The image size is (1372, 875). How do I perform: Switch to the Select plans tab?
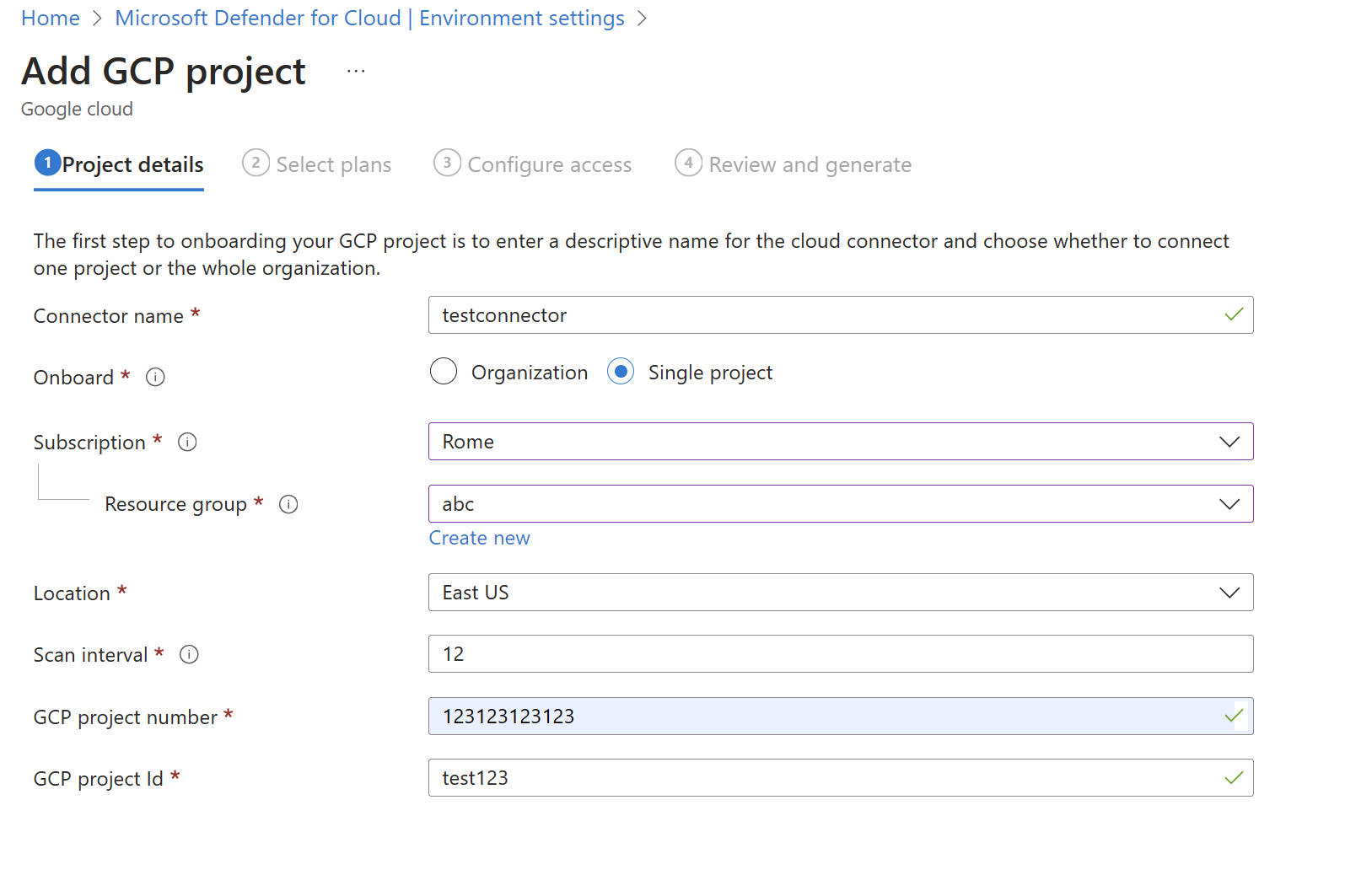[x=333, y=164]
